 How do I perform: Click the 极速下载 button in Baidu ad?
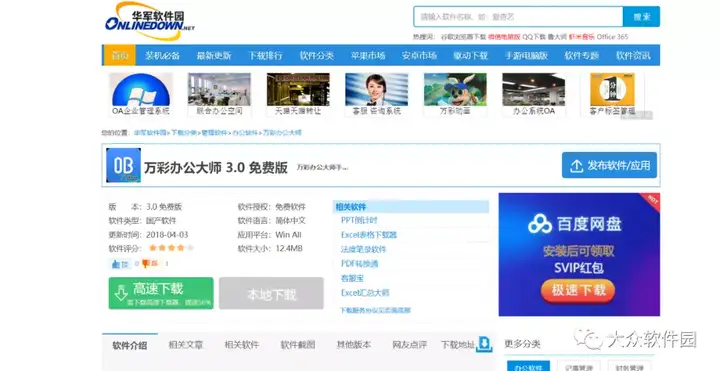(578, 290)
